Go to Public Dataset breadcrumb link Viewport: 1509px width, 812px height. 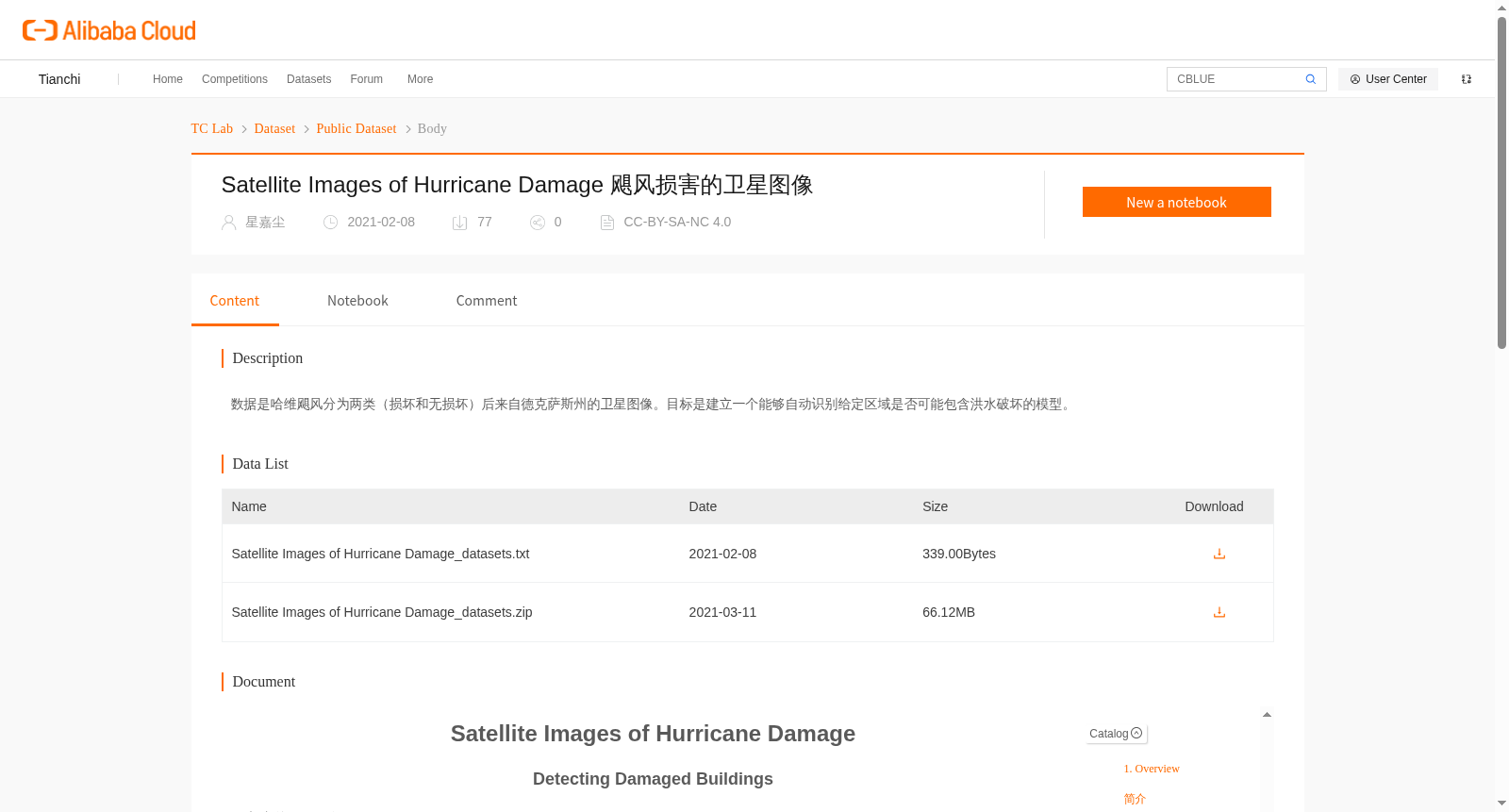(357, 128)
